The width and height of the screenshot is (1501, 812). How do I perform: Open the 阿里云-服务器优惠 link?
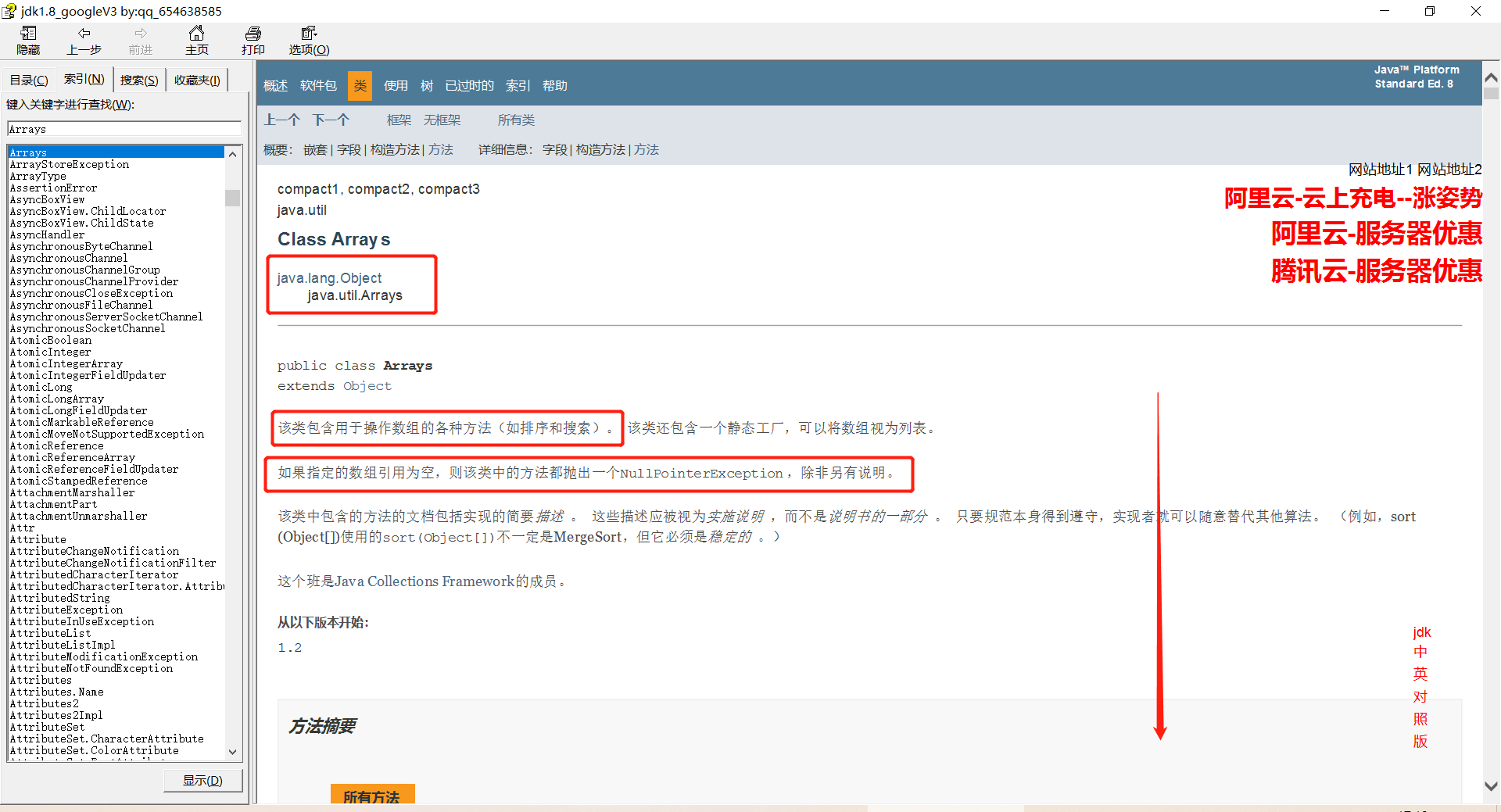(x=1377, y=234)
